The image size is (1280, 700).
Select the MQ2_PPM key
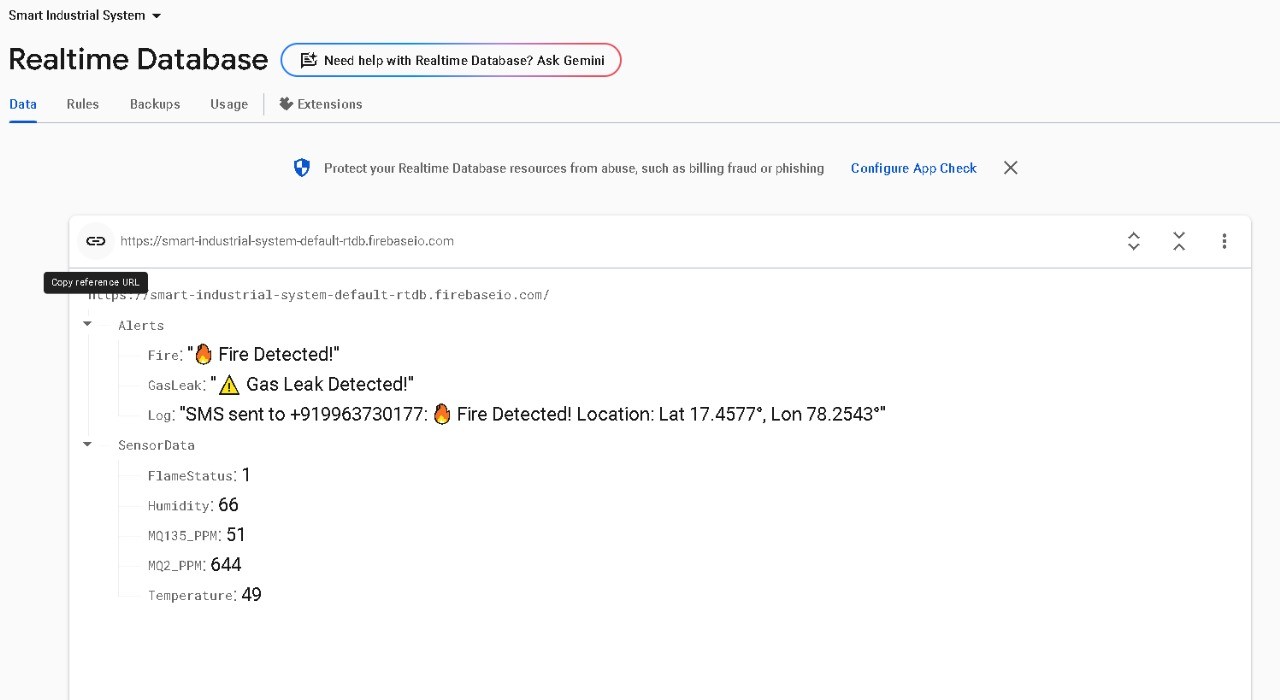[x=175, y=566]
